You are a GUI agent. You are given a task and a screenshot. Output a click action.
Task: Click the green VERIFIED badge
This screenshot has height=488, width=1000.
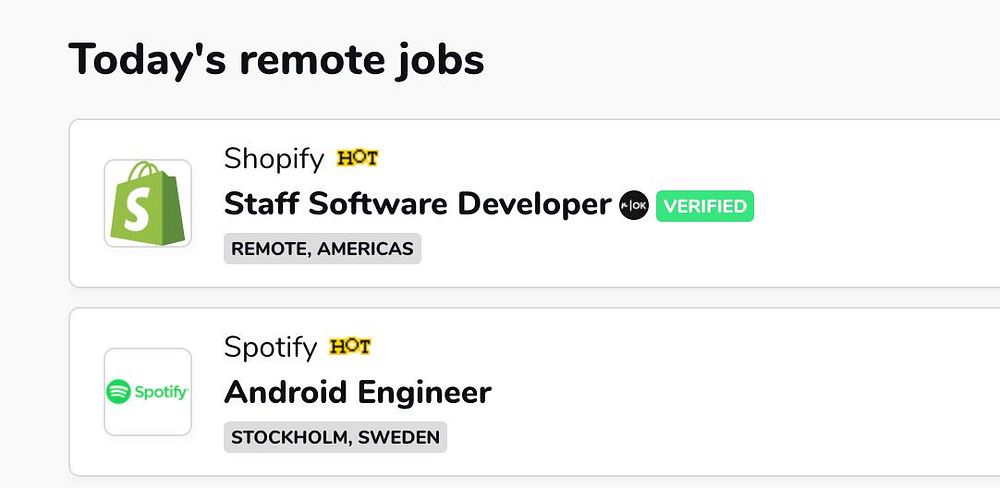(x=705, y=206)
